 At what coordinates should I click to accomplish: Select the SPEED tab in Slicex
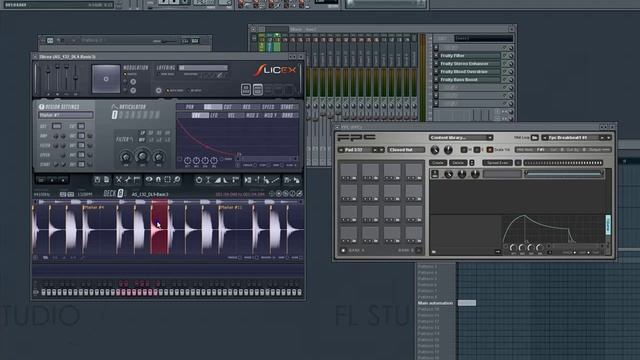click(268, 107)
